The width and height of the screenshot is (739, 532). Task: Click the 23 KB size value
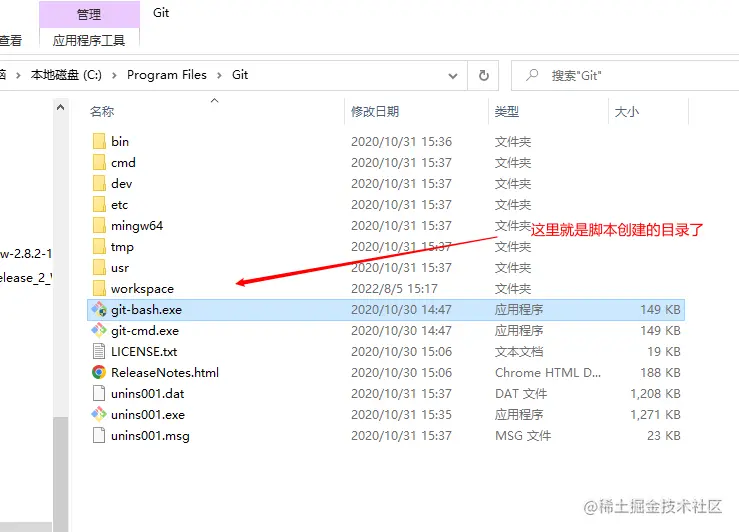[x=664, y=435]
